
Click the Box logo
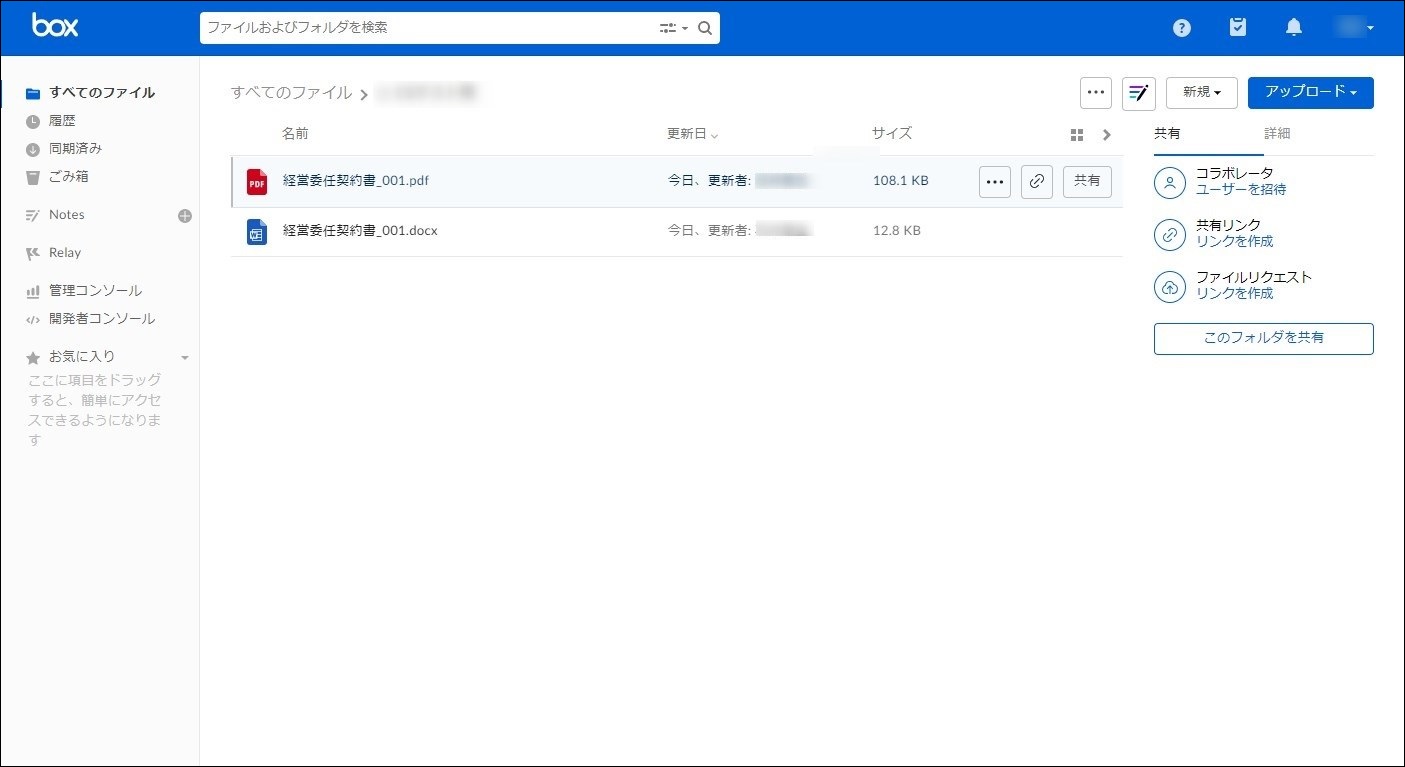point(55,26)
